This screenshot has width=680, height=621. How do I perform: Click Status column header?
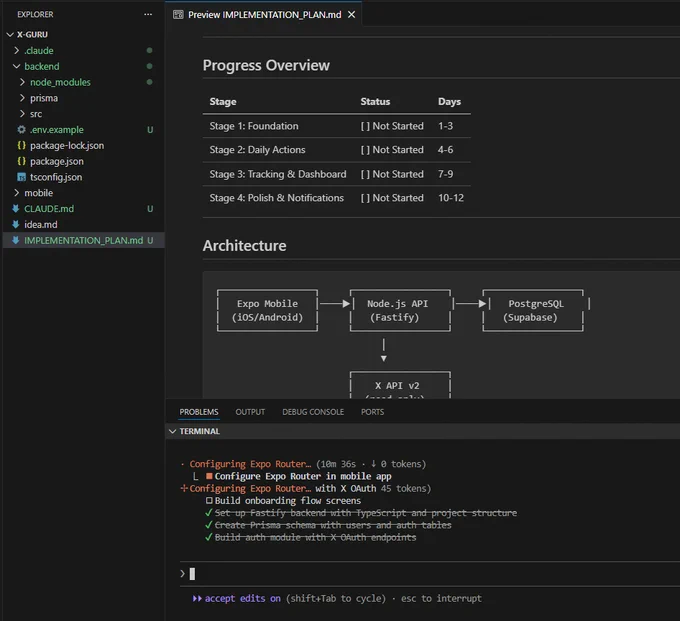[x=375, y=101]
